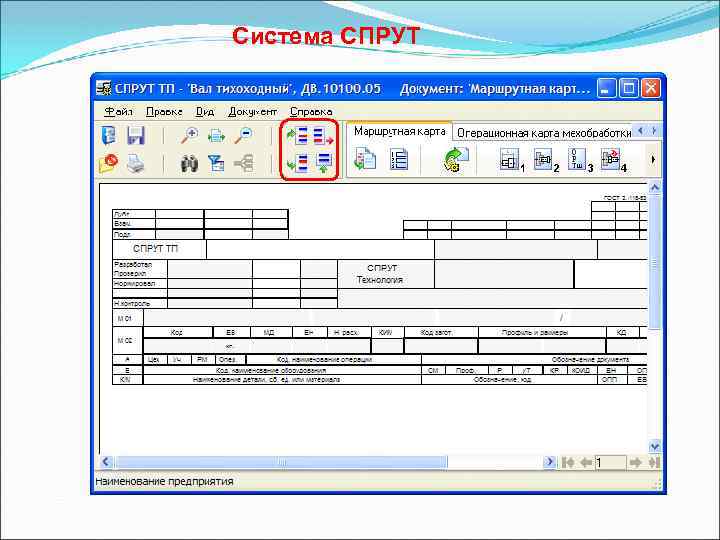Click the horizontal scrollbar thumb

(281, 461)
